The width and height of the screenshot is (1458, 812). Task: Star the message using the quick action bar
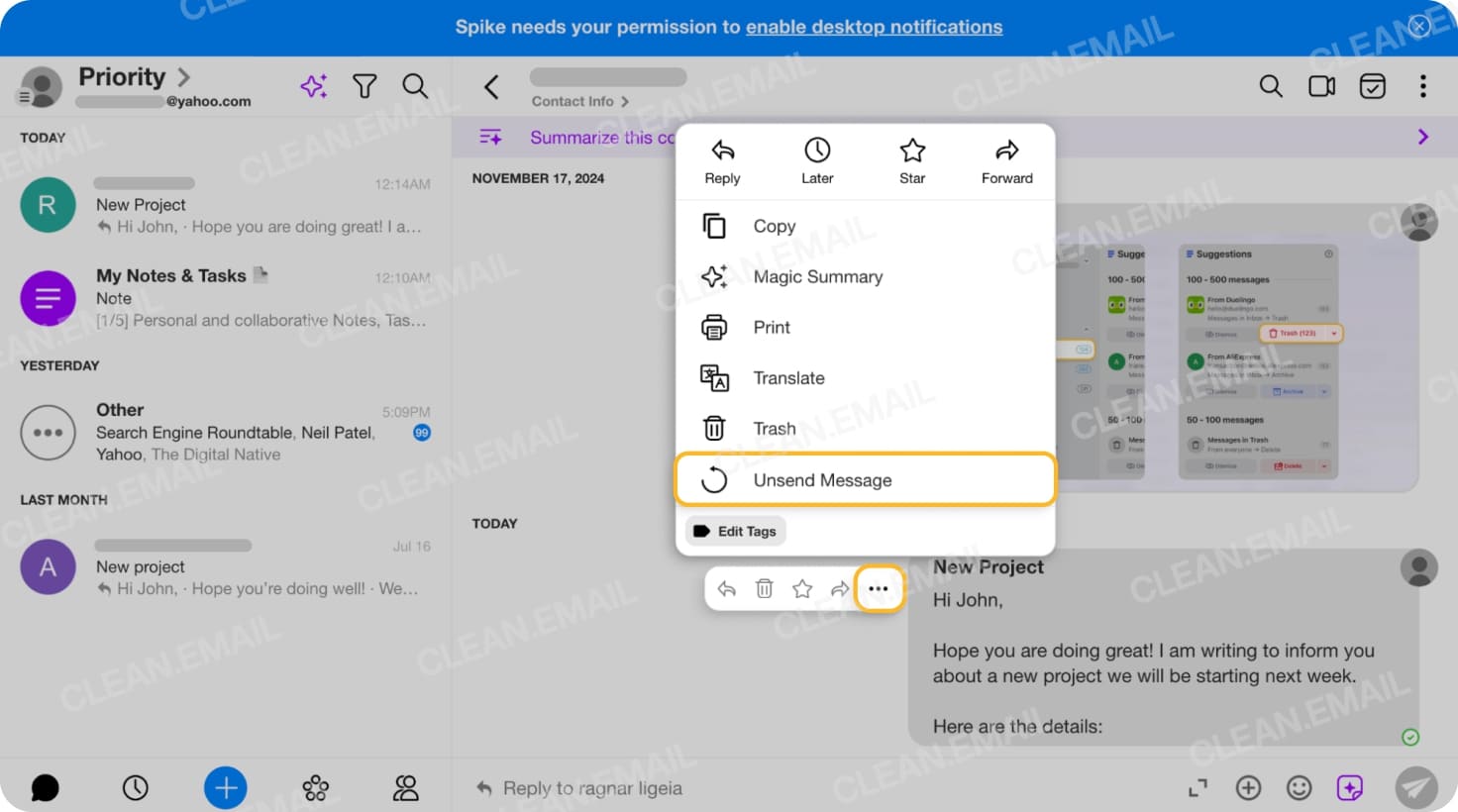point(801,587)
